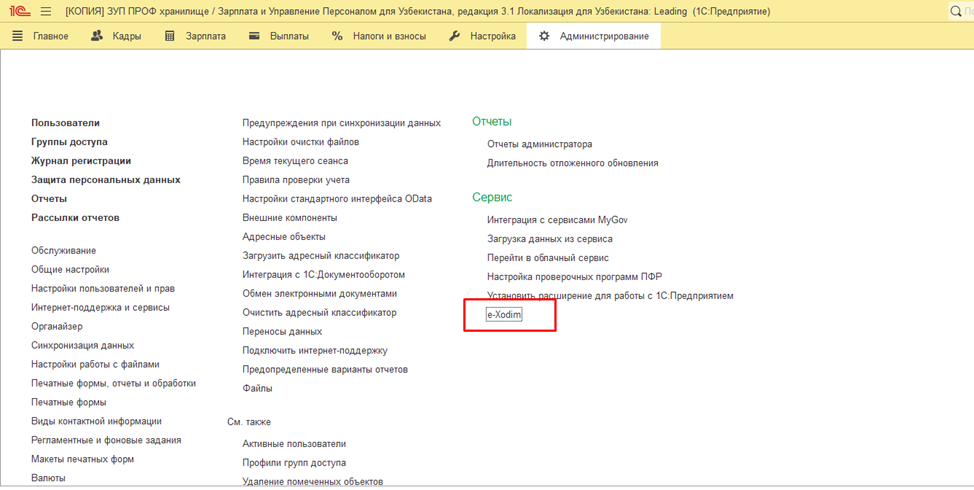Screen dimensions: 974x490
Task: Open Настройка проверочных программ ПФР
Action: tap(574, 277)
